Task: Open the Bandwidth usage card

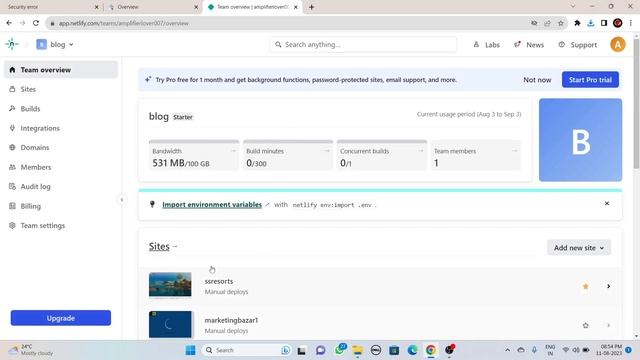Action: pos(194,155)
